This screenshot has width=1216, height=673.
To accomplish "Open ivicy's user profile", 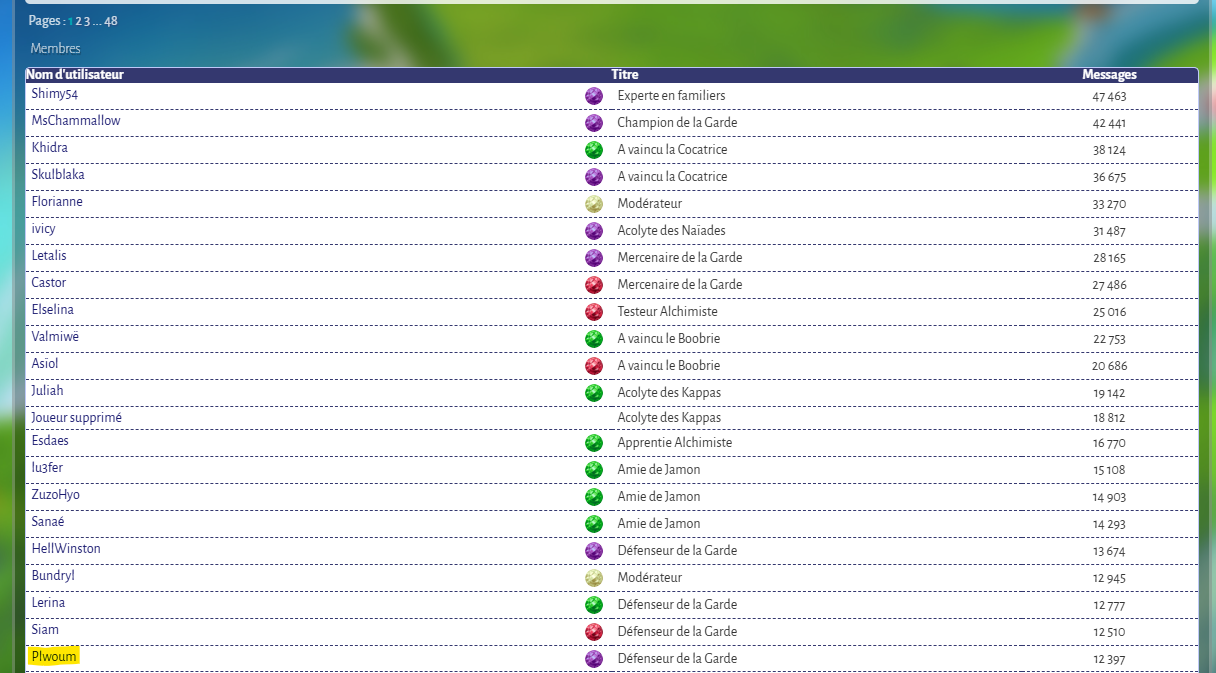I will click(44, 229).
